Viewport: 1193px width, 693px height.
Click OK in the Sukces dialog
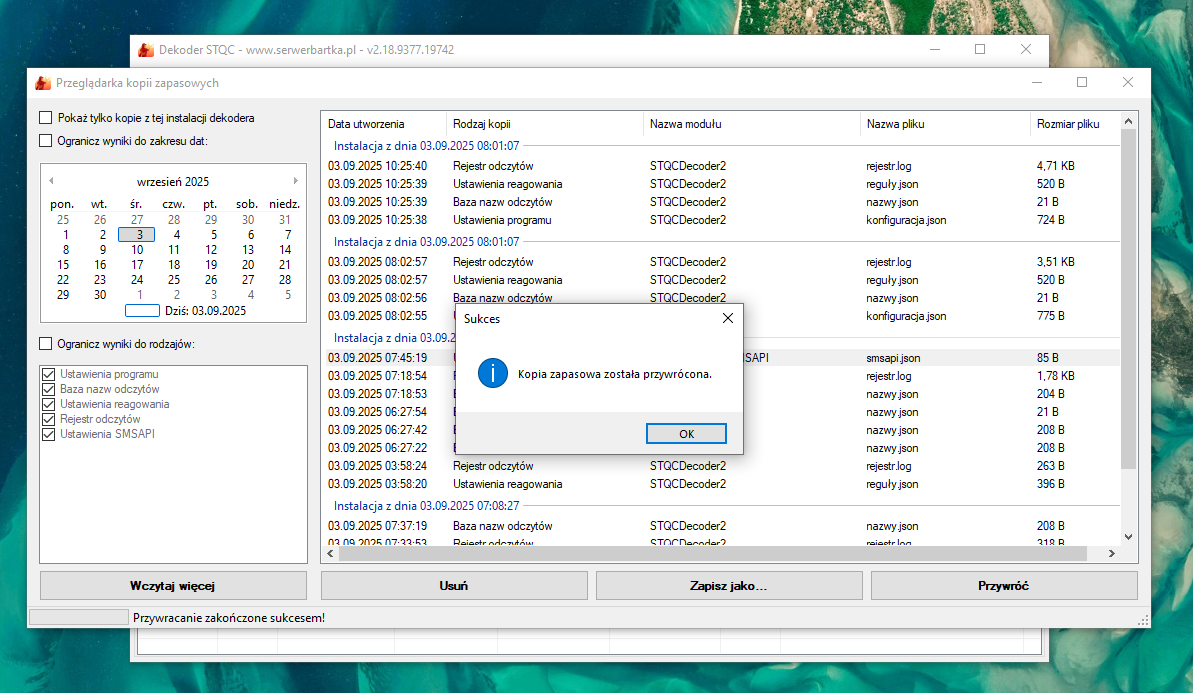tap(686, 434)
